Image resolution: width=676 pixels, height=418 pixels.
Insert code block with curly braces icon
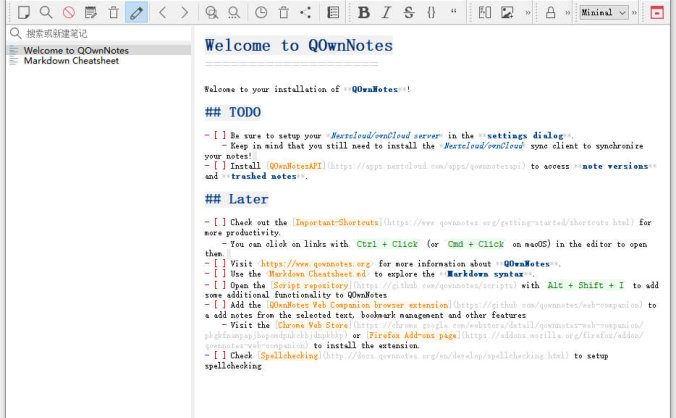click(x=431, y=12)
